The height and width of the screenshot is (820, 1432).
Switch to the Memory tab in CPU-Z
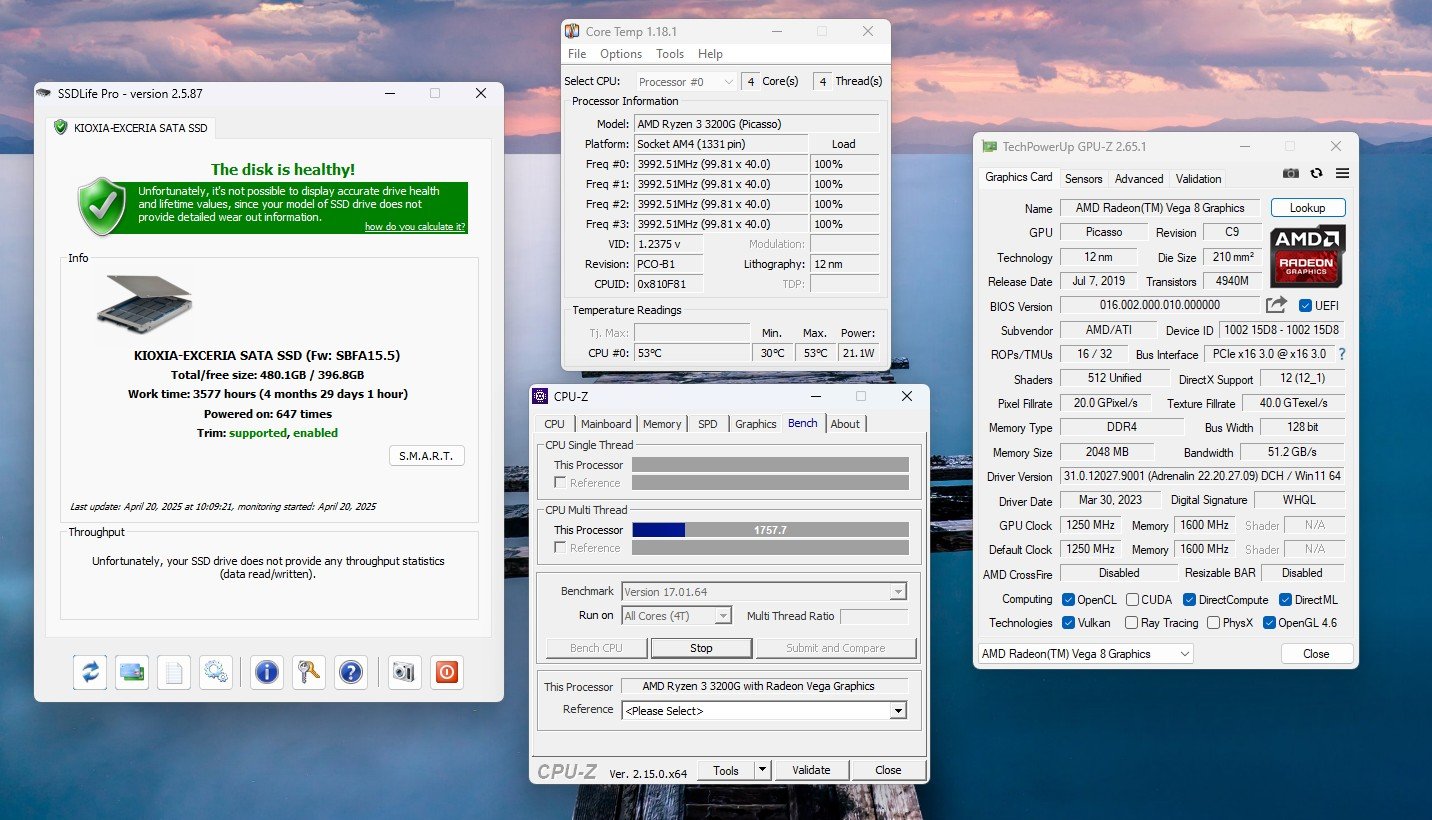click(662, 424)
